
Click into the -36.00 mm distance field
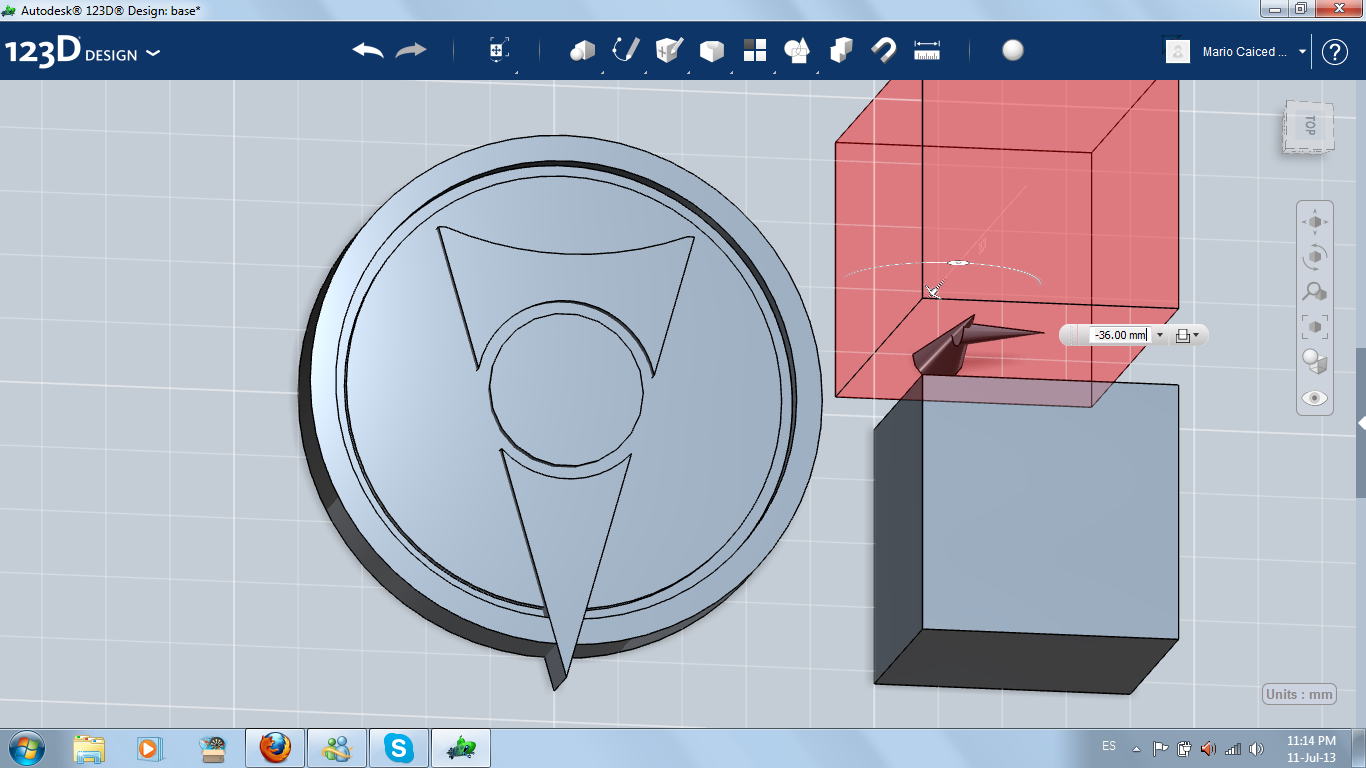1119,335
